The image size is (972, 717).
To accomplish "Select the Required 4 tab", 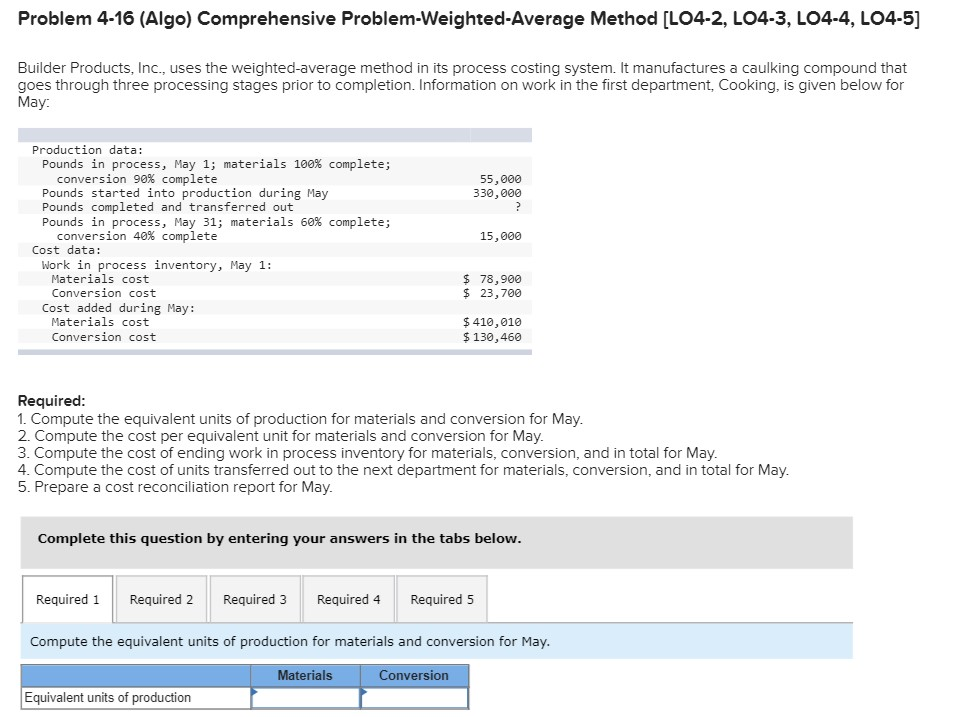I will point(348,598).
